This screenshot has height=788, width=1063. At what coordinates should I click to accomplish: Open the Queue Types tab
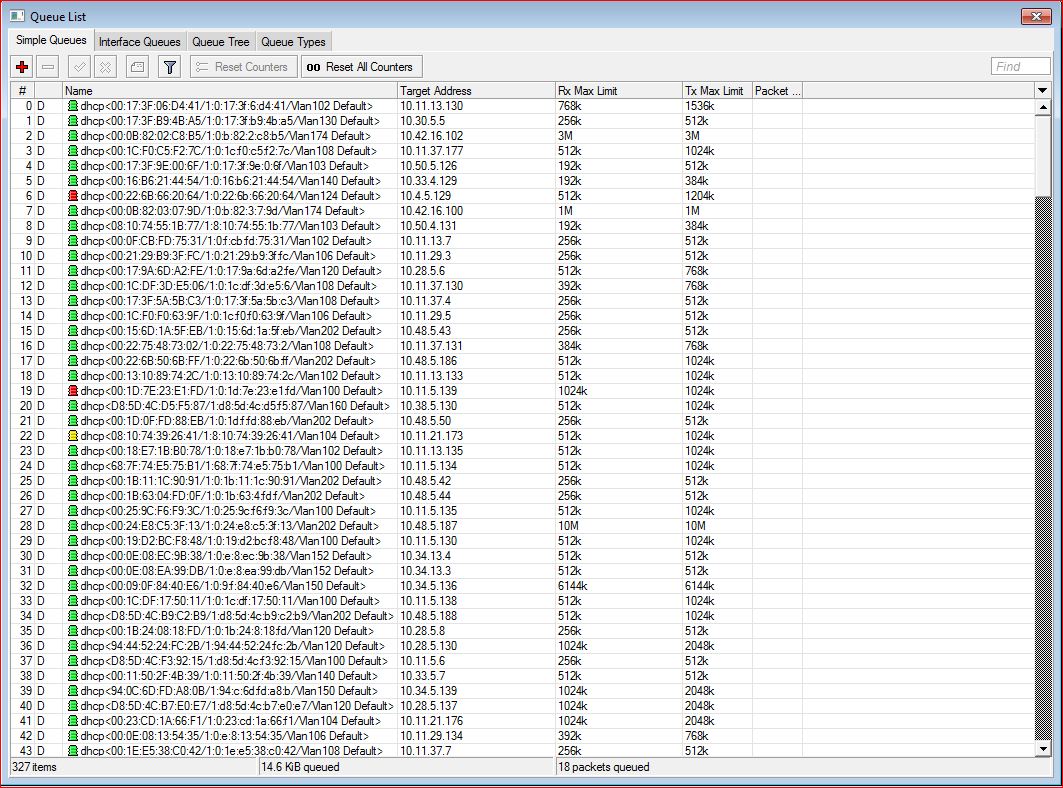[x=293, y=41]
